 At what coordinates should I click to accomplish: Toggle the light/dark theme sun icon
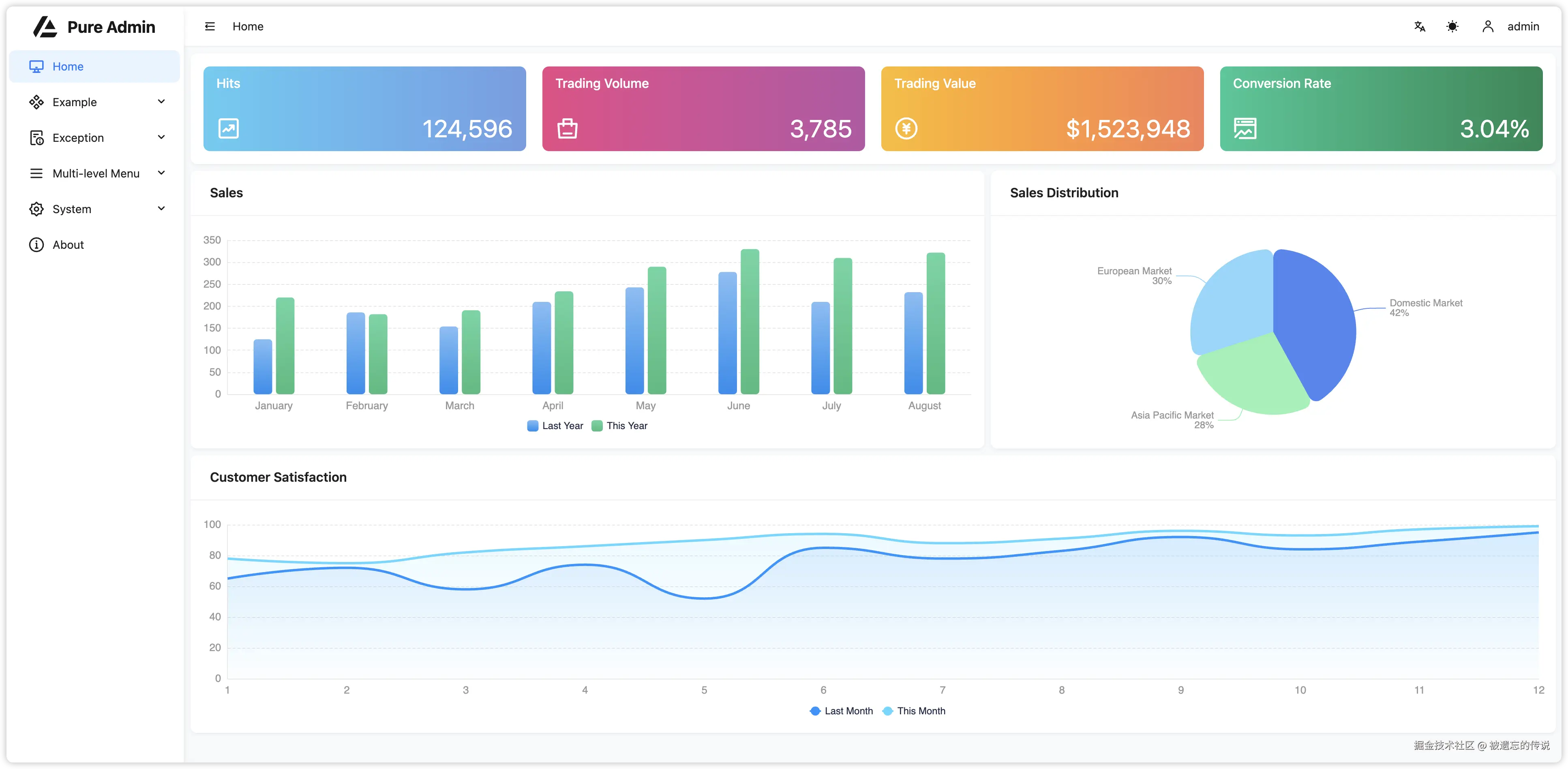click(1452, 26)
